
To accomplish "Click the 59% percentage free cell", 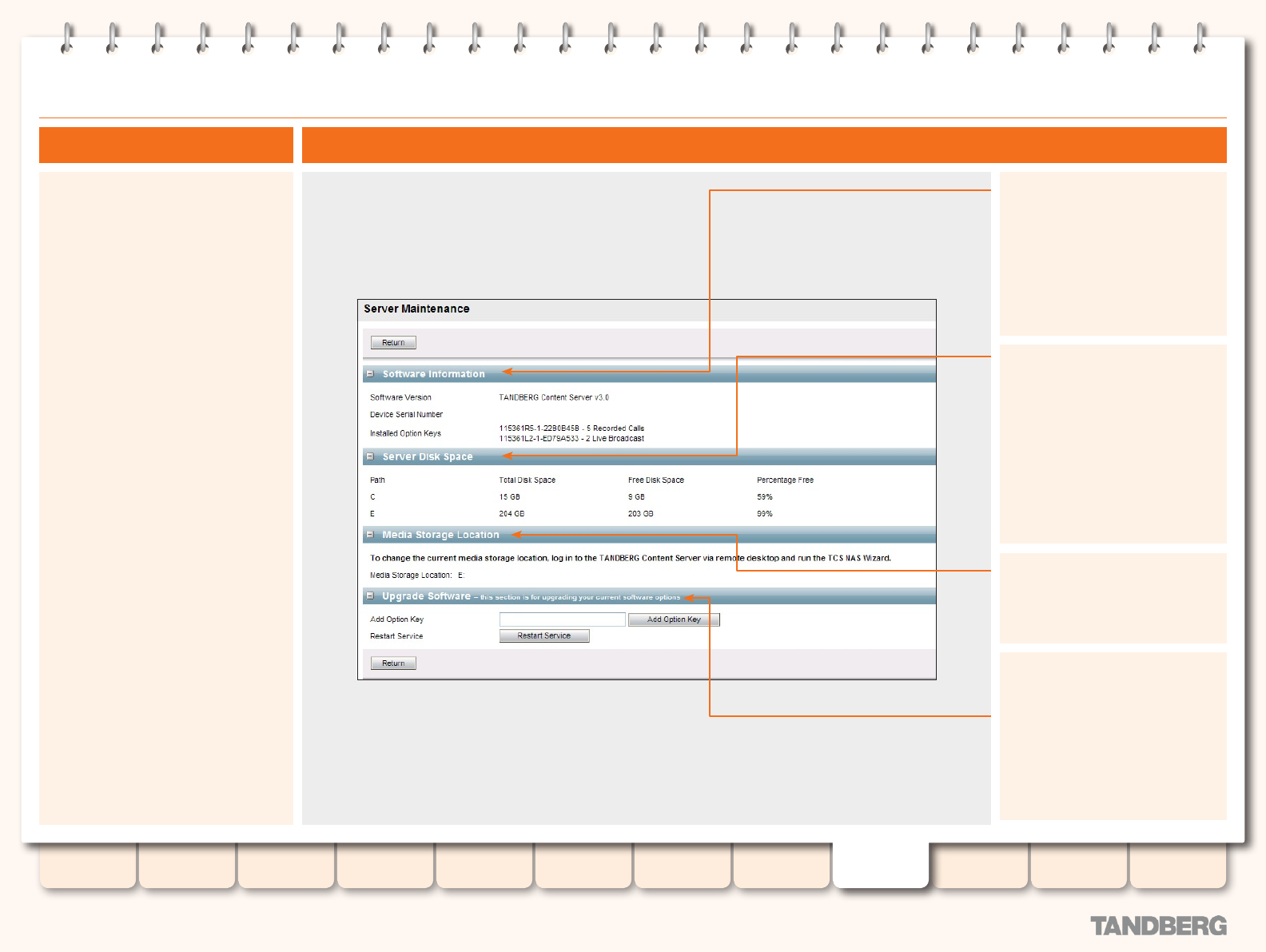I will tap(765, 497).
